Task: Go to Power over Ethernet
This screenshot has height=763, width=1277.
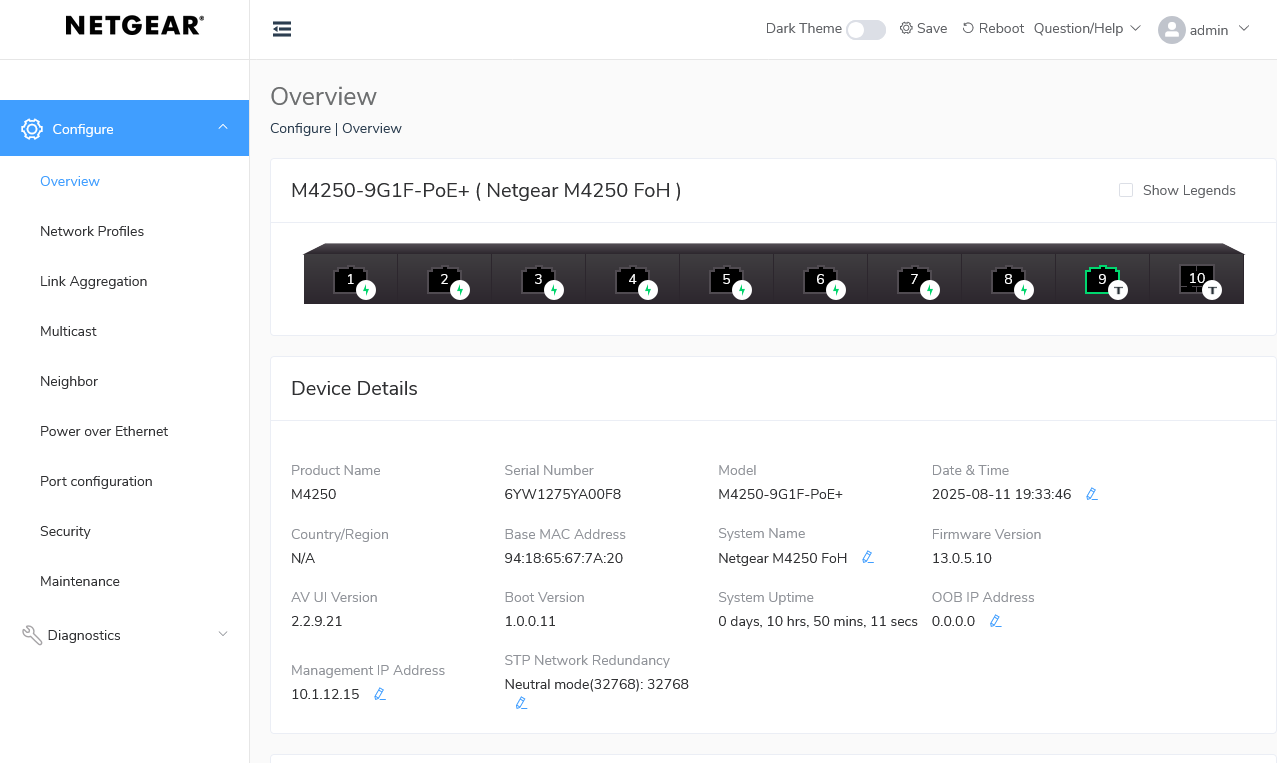Action: (104, 431)
